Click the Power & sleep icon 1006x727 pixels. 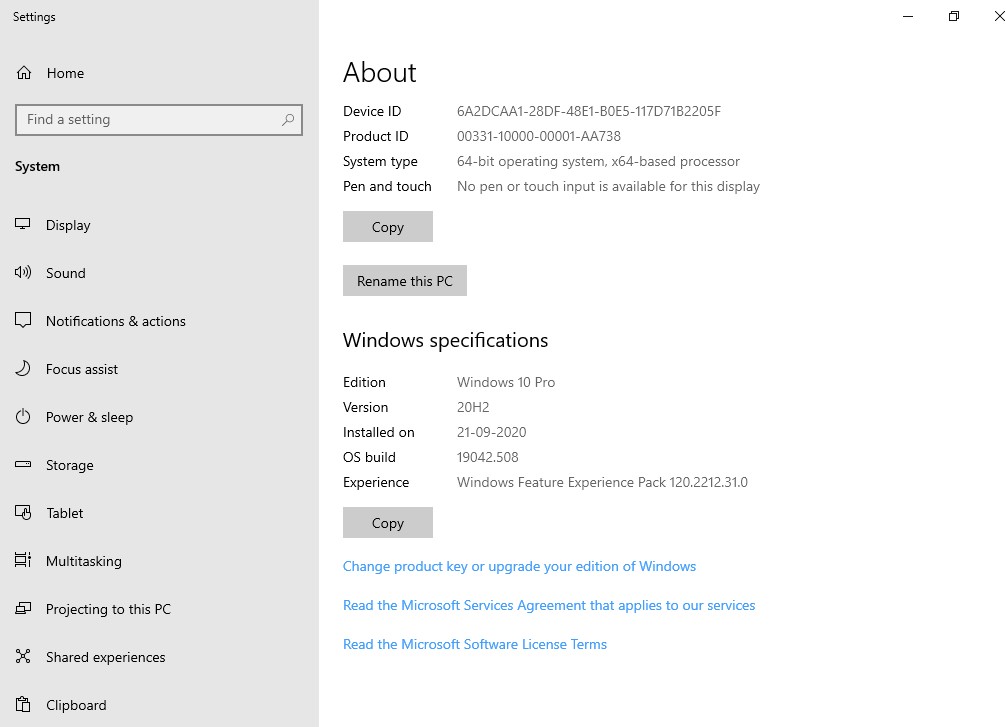click(23, 416)
